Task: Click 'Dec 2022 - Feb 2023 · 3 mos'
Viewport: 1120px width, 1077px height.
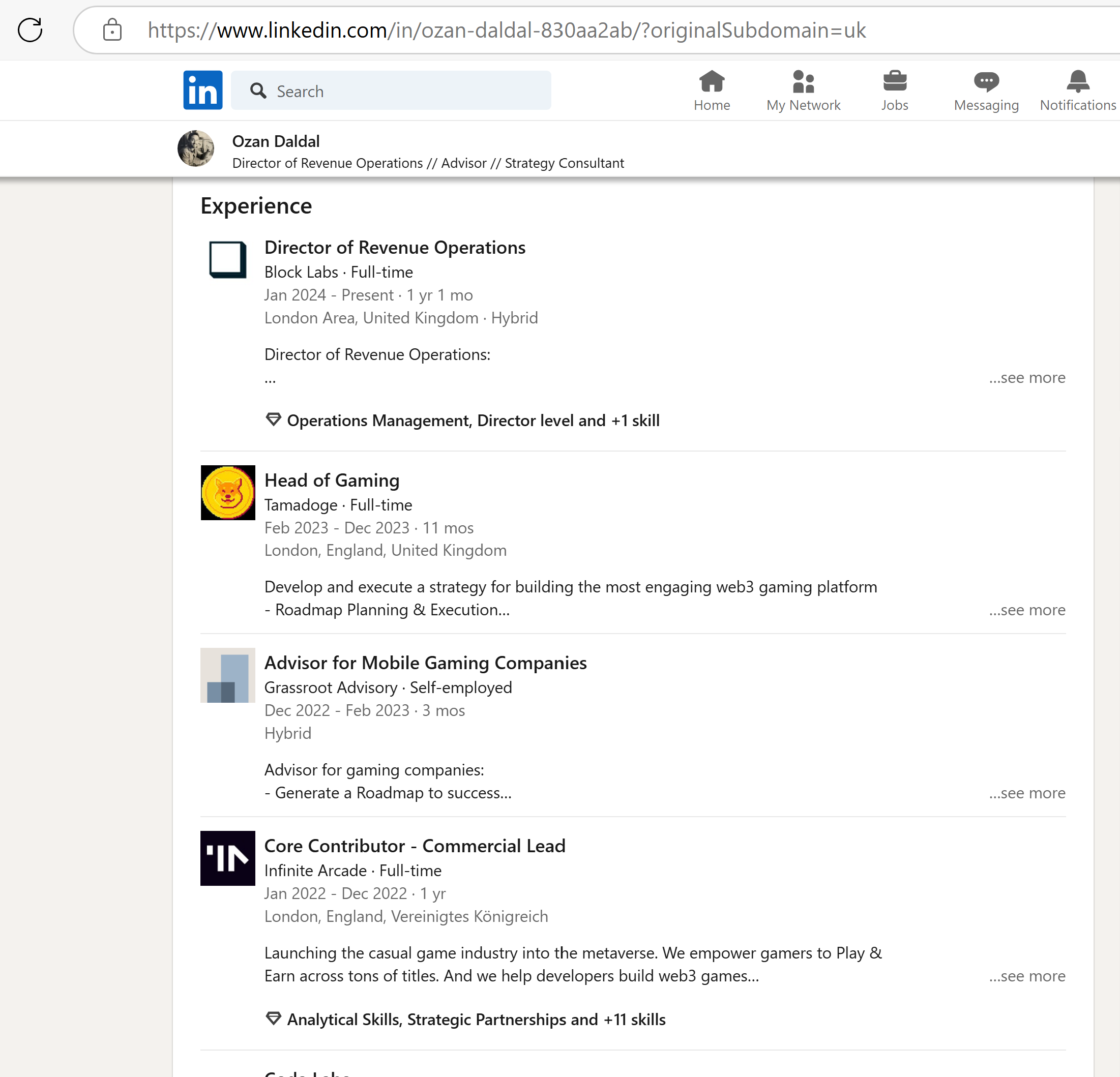Action: click(x=365, y=710)
